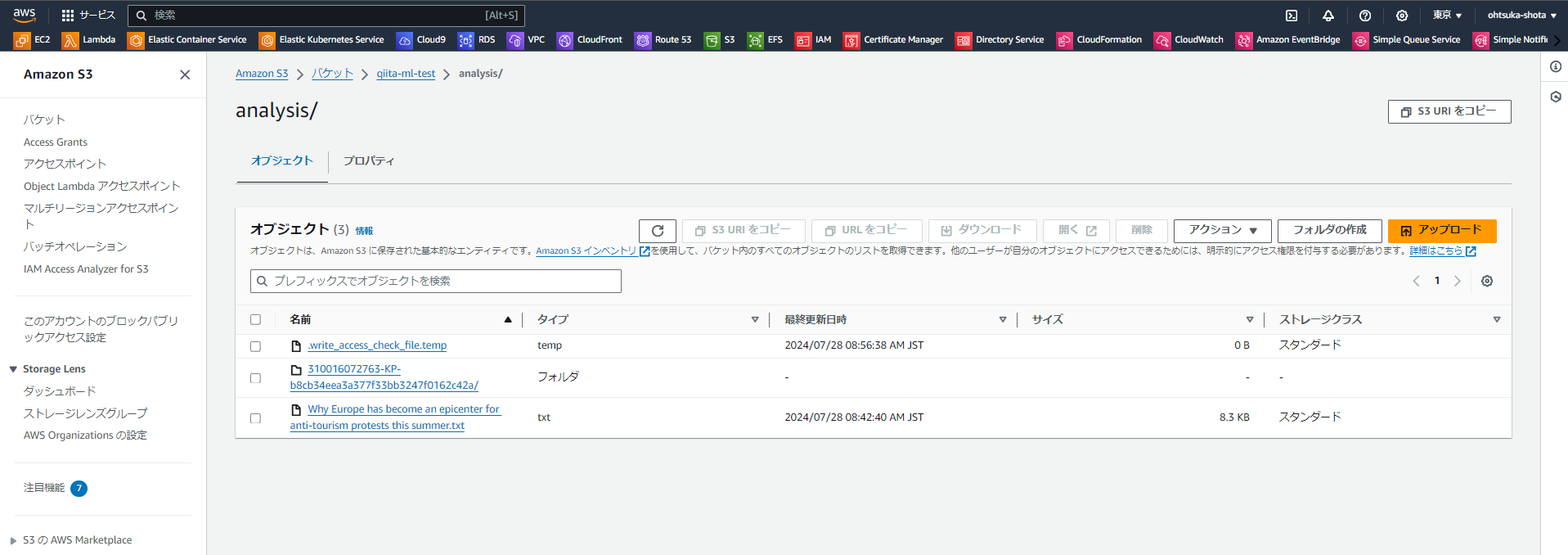The height and width of the screenshot is (555, 1568).
Task: Click the AWS logo home icon
Action: [x=25, y=15]
